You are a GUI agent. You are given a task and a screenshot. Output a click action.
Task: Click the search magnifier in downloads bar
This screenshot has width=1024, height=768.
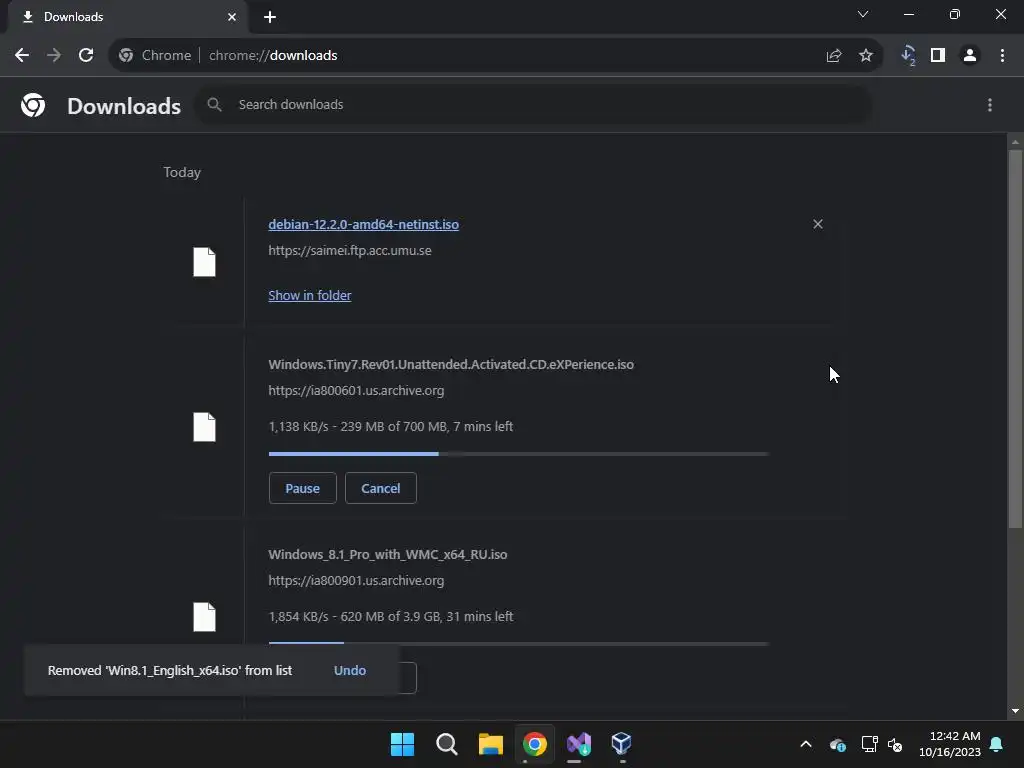tap(214, 104)
